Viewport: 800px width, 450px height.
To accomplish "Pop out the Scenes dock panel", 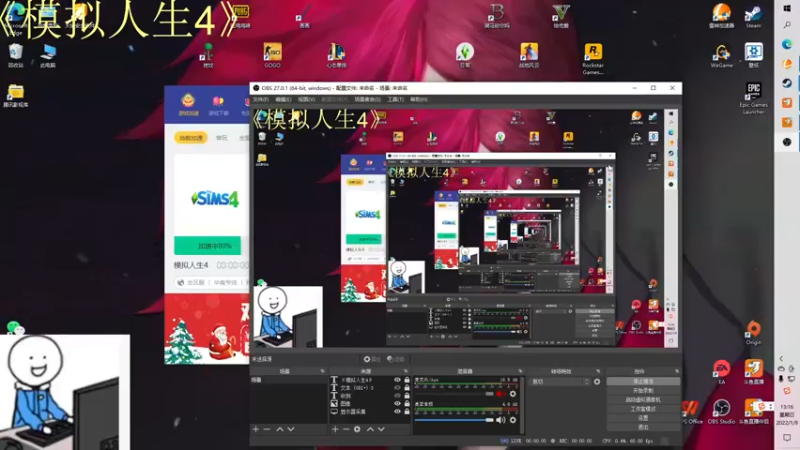I will click(322, 371).
